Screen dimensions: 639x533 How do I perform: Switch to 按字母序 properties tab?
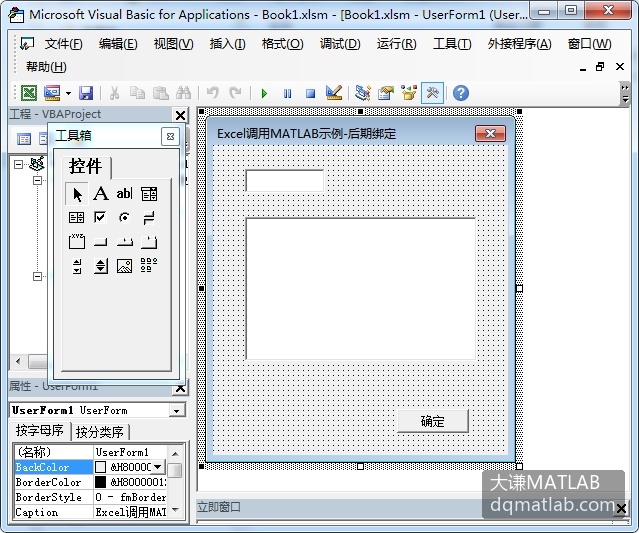click(x=40, y=430)
